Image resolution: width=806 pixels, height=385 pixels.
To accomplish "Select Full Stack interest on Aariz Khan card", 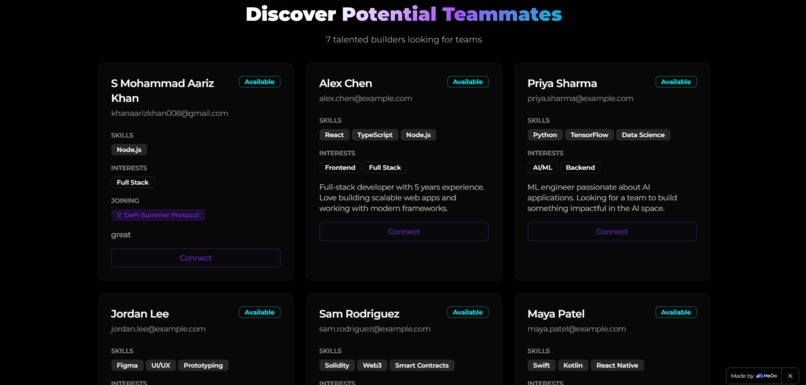I will point(133,182).
